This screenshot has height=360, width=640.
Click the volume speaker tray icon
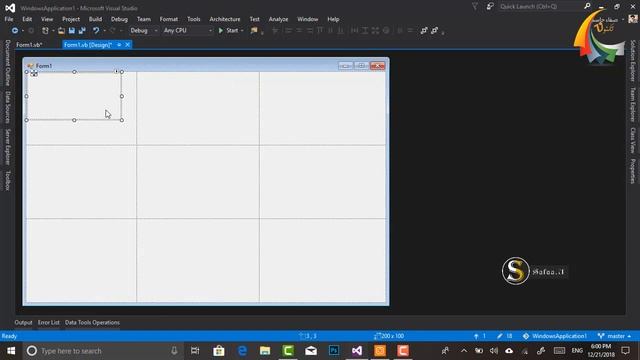pyautogui.click(x=494, y=351)
